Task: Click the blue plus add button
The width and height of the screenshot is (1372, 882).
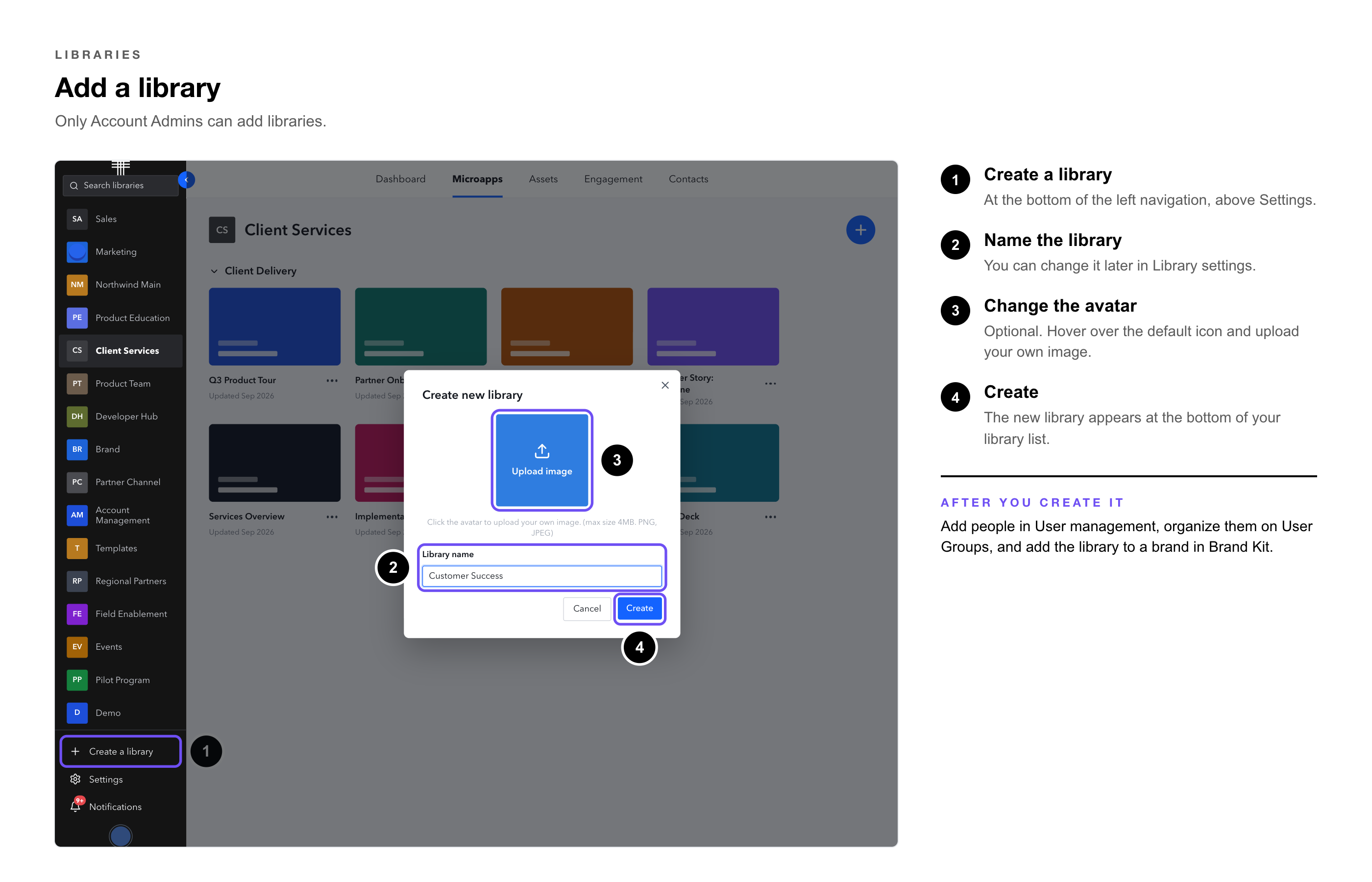Action: click(x=860, y=230)
